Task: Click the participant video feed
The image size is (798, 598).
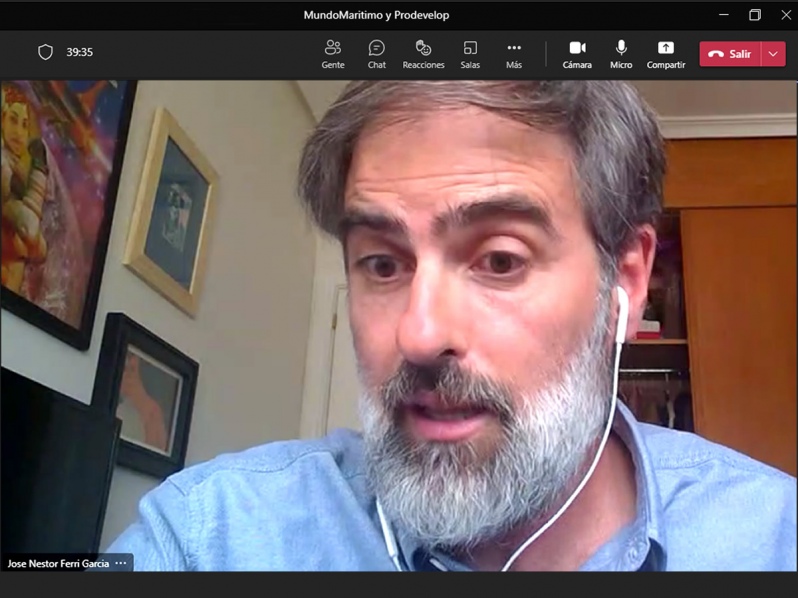Action: tap(399, 326)
